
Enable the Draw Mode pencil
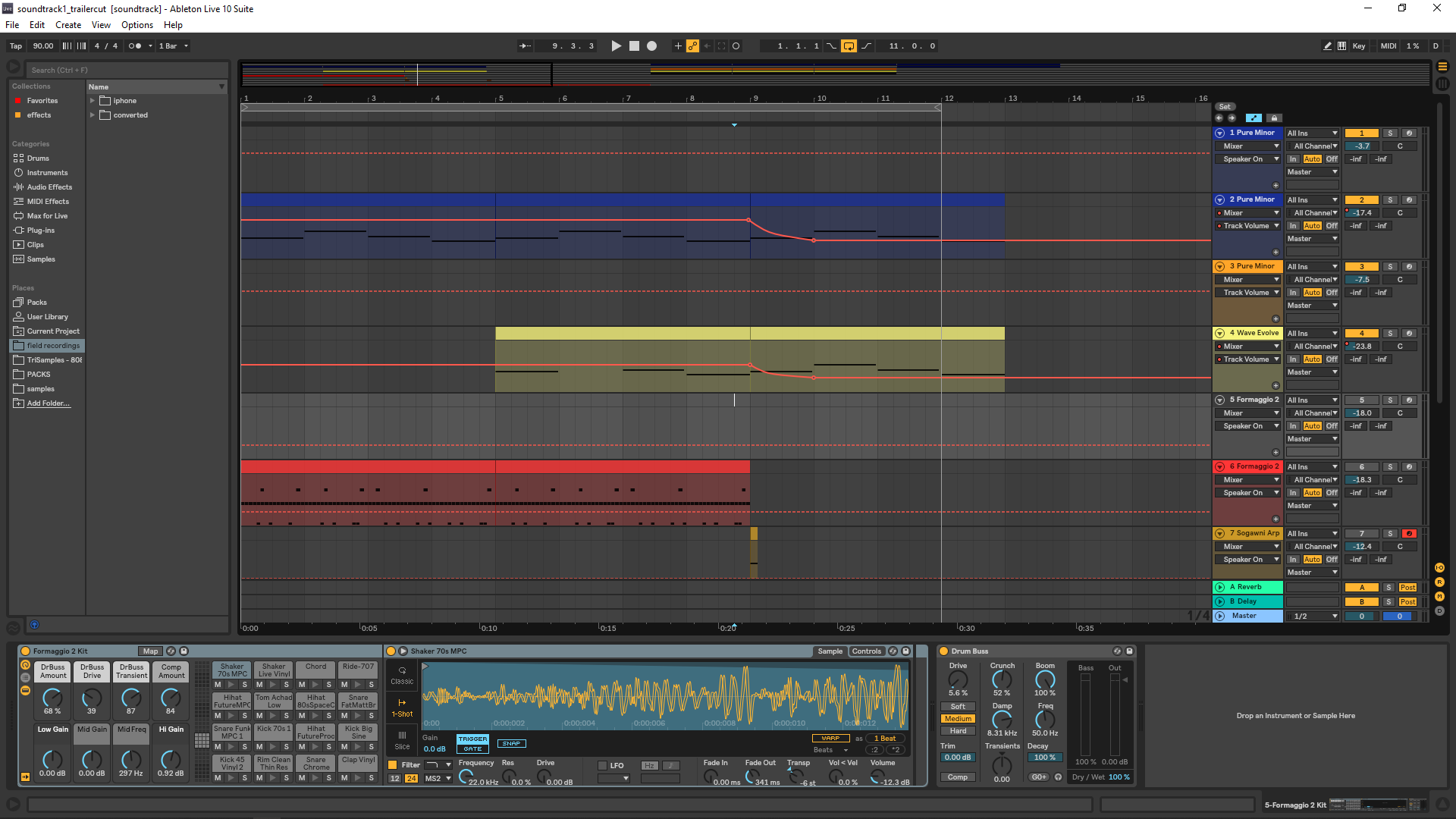1327,46
